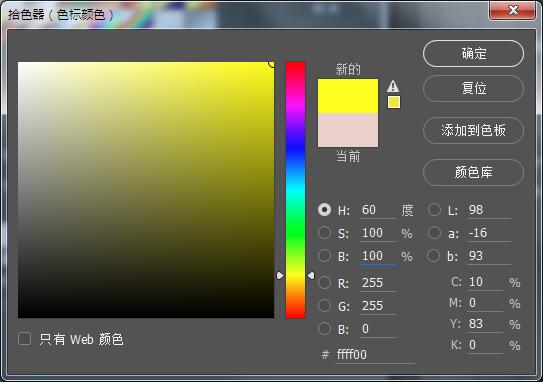This screenshot has width=543, height=382.
Task: Click the M field showing 0
Action: [485, 303]
